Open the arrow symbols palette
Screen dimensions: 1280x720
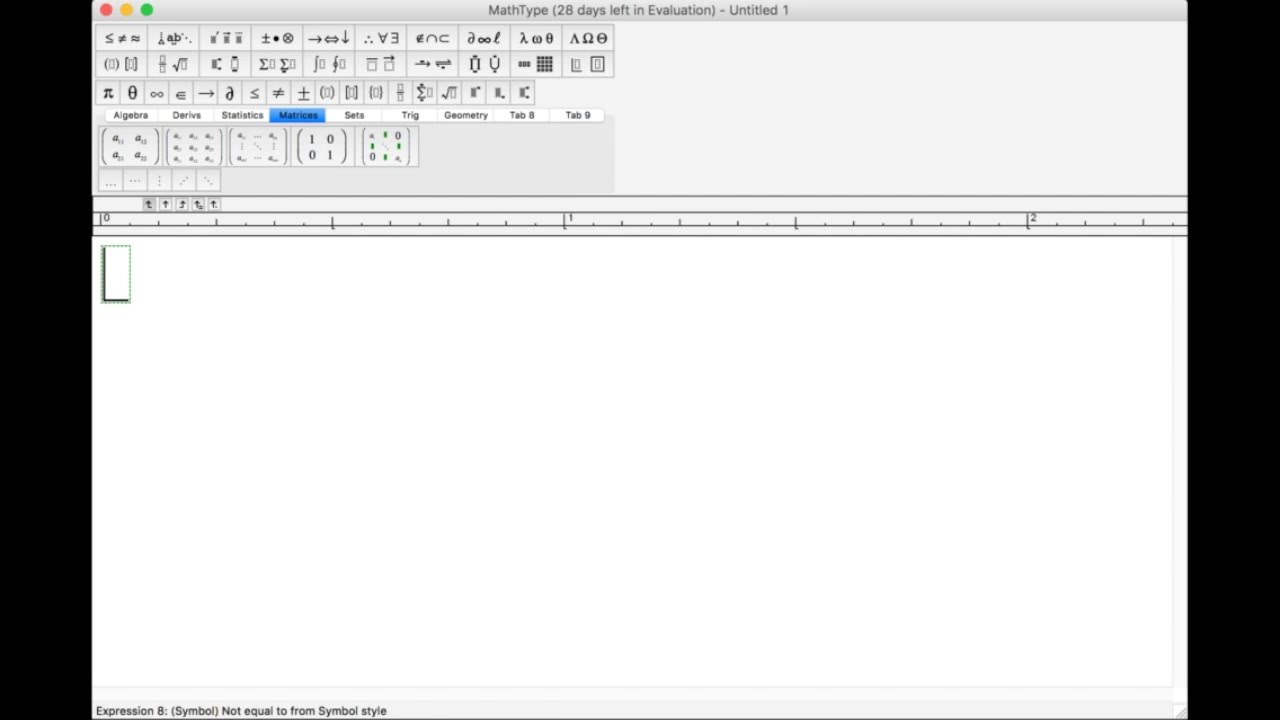click(329, 38)
